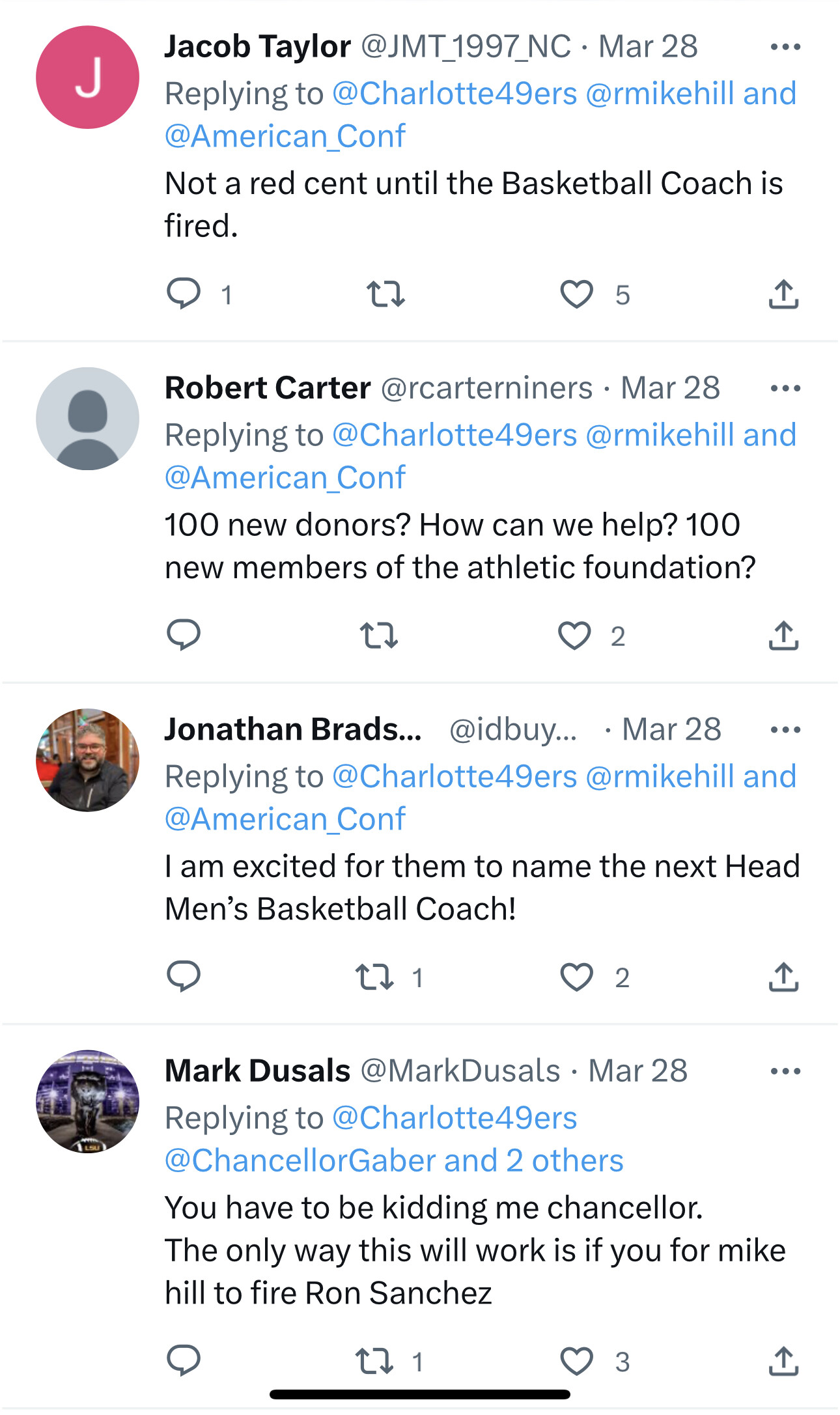The height and width of the screenshot is (1415, 840).
Task: Like Robert Carter's tweet about donors
Action: (574, 636)
